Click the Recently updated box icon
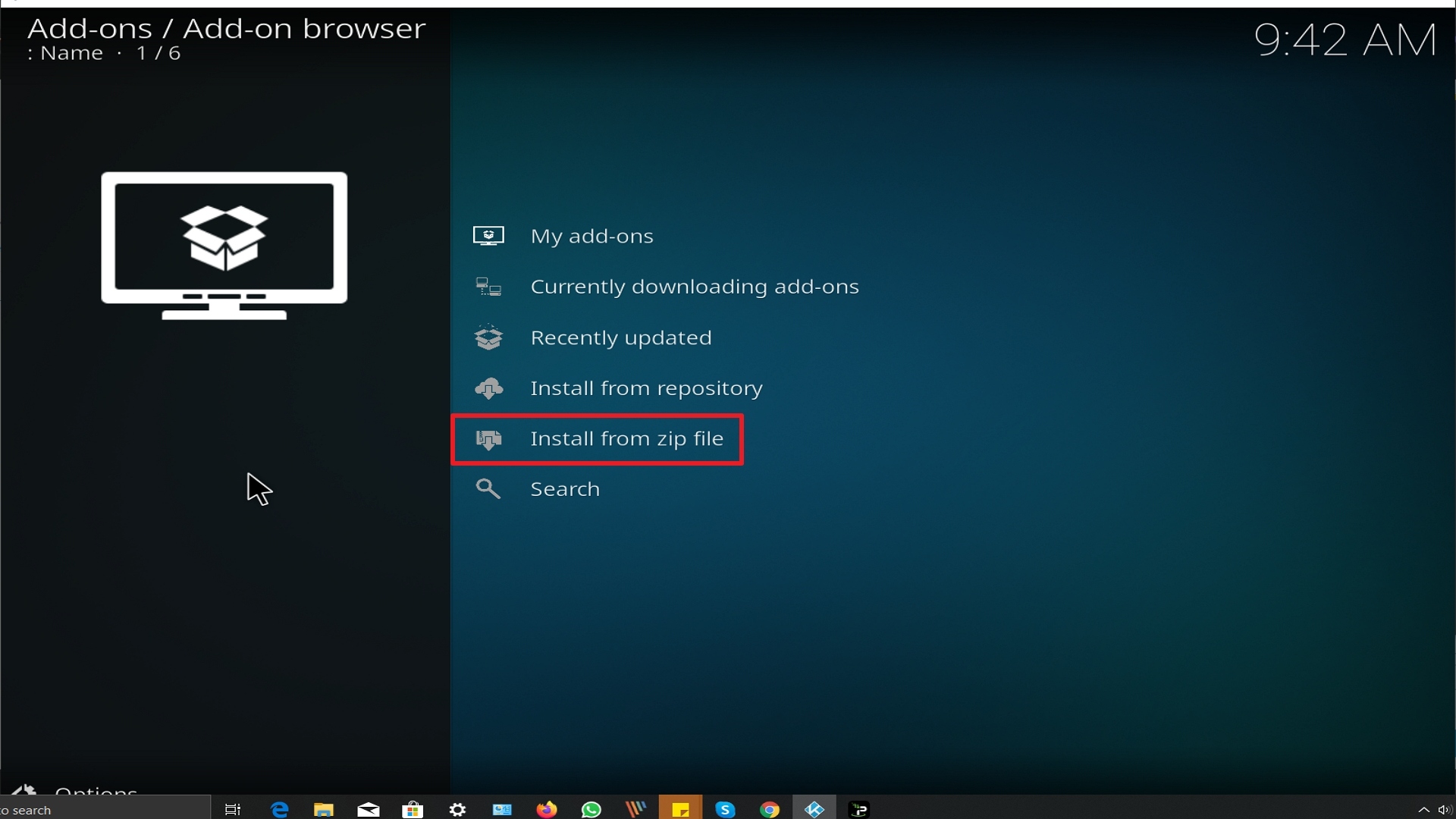Image resolution: width=1456 pixels, height=819 pixels. coord(488,337)
